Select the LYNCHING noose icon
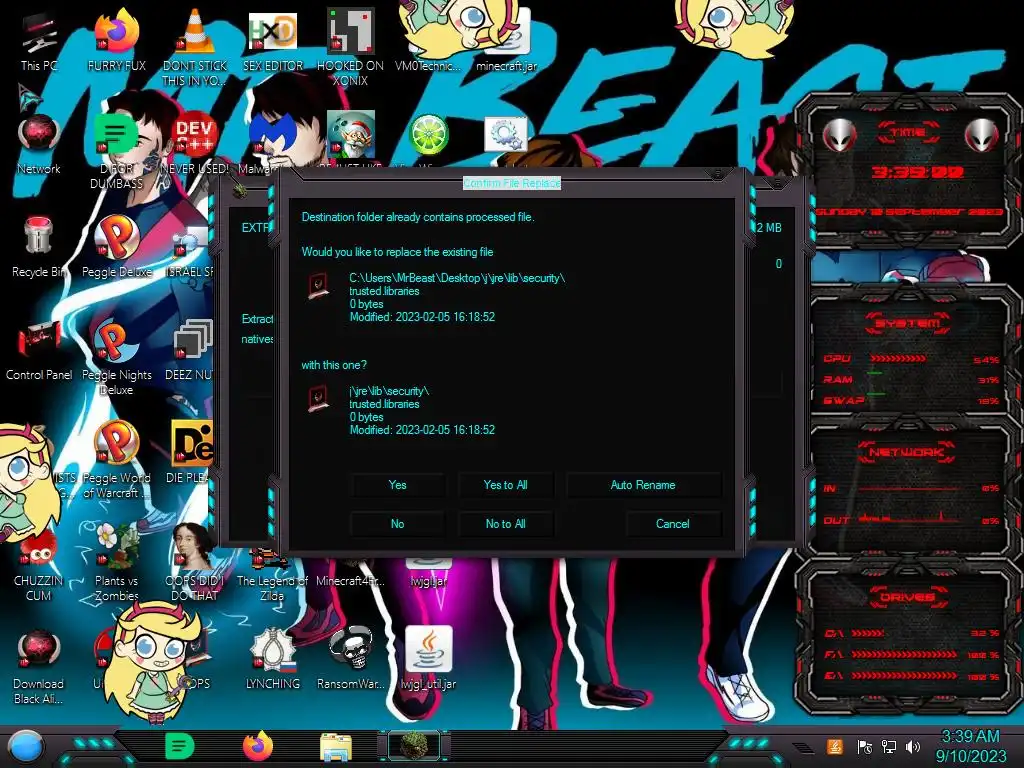 (x=273, y=658)
